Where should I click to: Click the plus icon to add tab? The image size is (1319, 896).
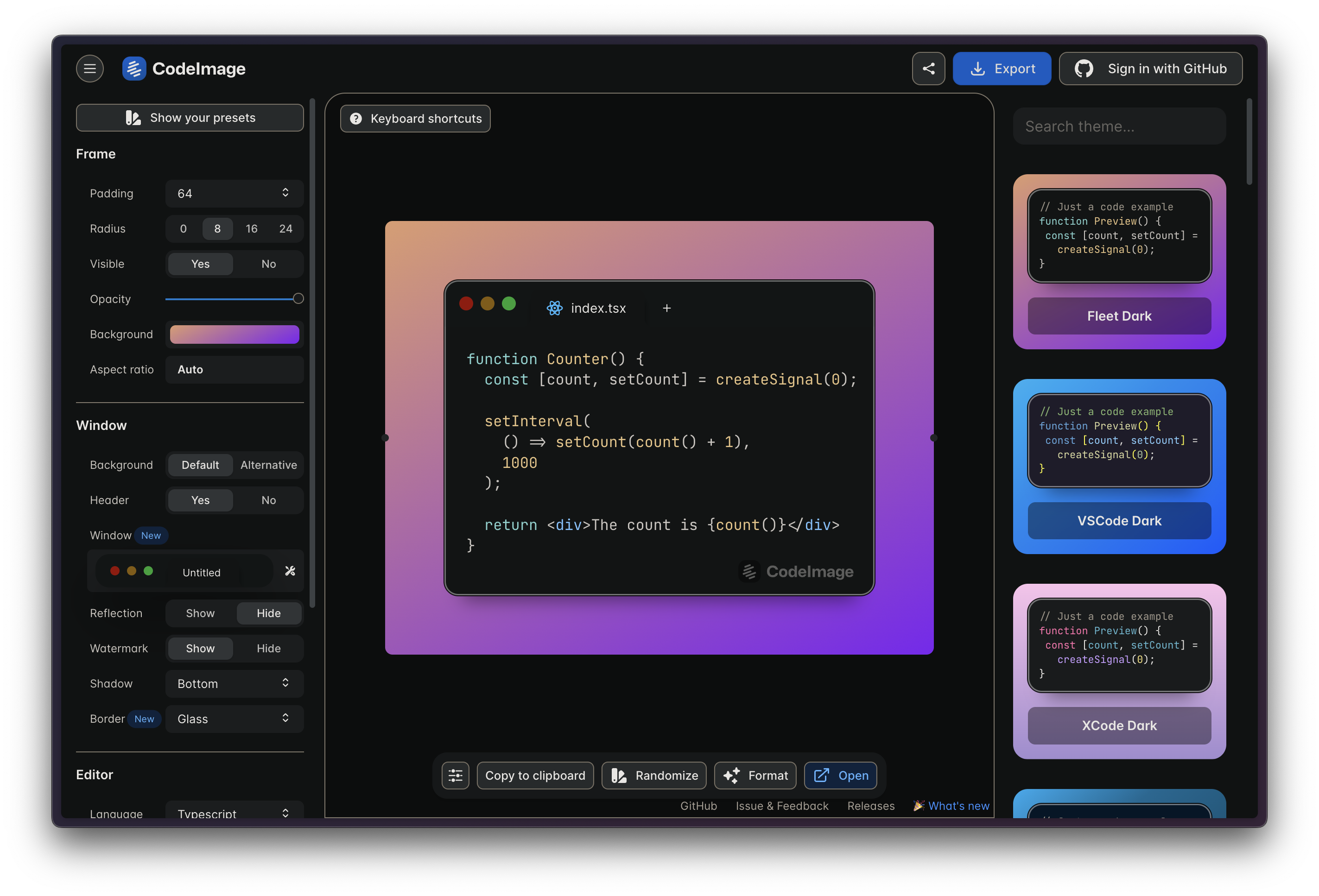pos(666,308)
